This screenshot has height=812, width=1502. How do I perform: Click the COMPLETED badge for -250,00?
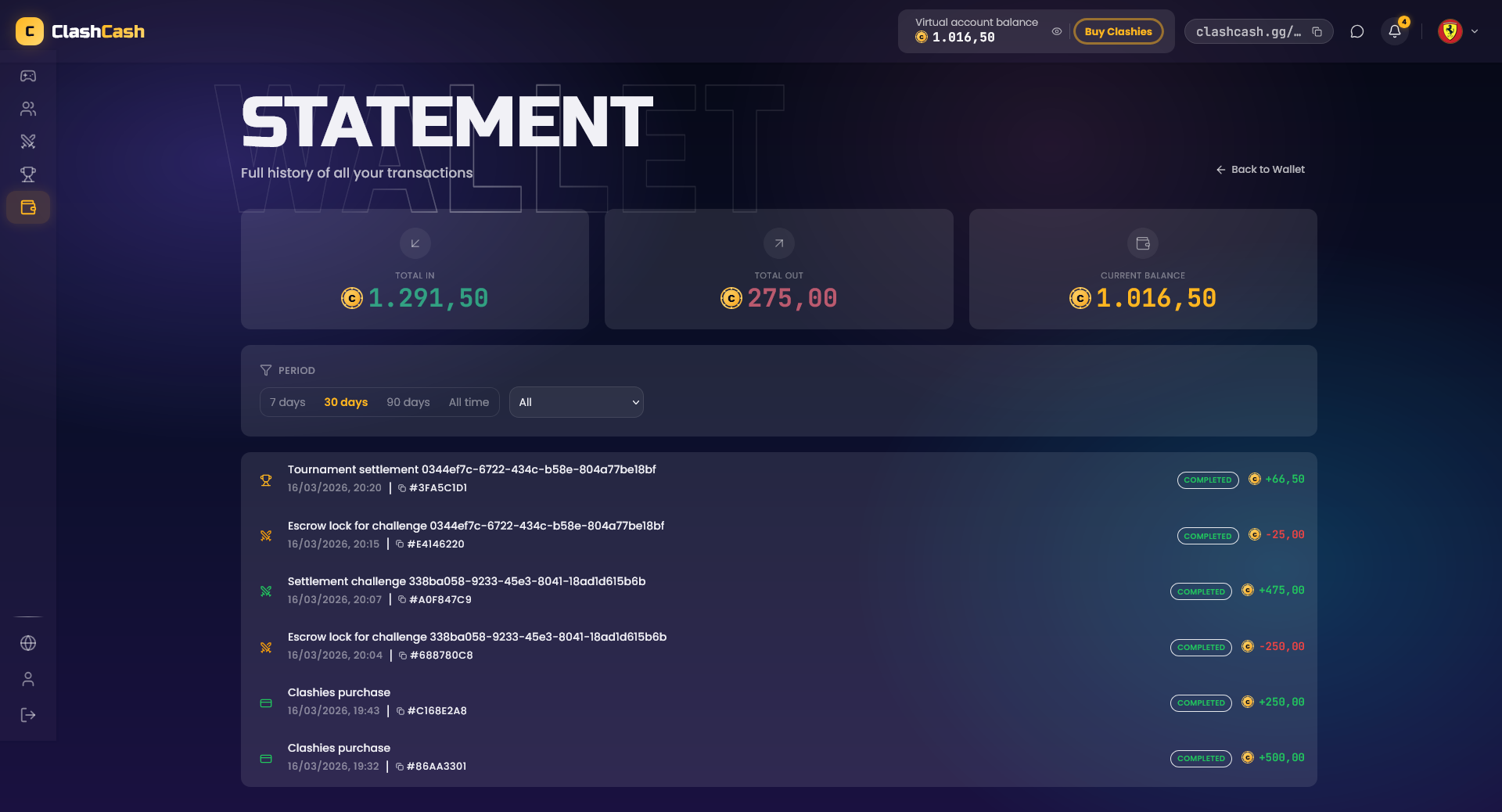1201,648
